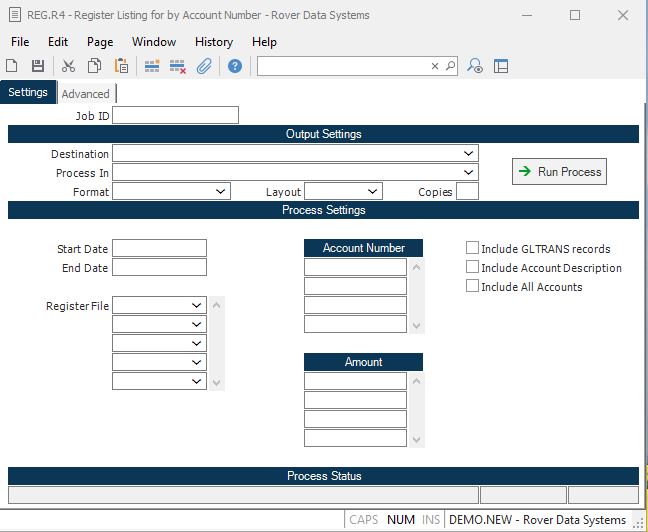Check Include Account Description option
Image resolution: width=648 pixels, height=532 pixels.
pyautogui.click(x=473, y=267)
